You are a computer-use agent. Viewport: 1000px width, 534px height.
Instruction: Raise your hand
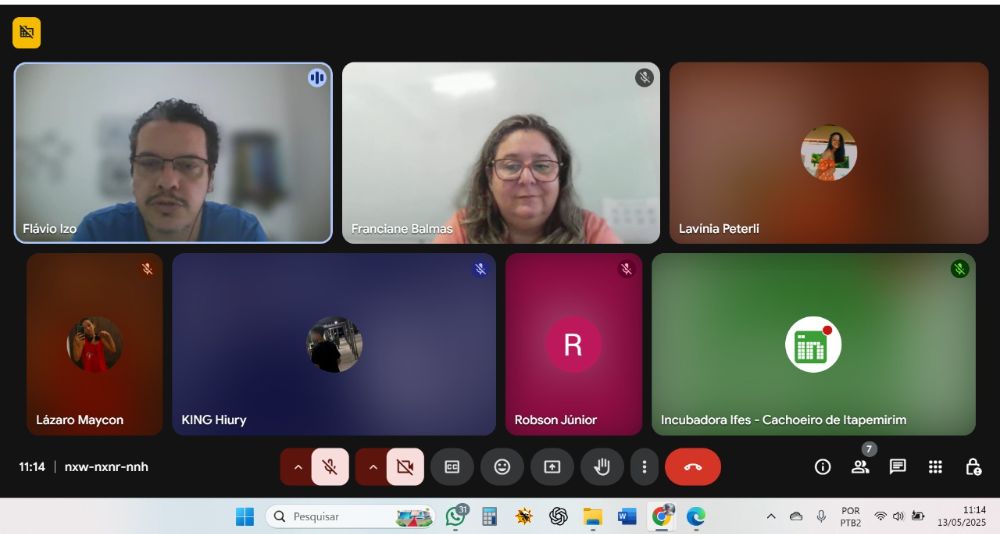coord(602,467)
